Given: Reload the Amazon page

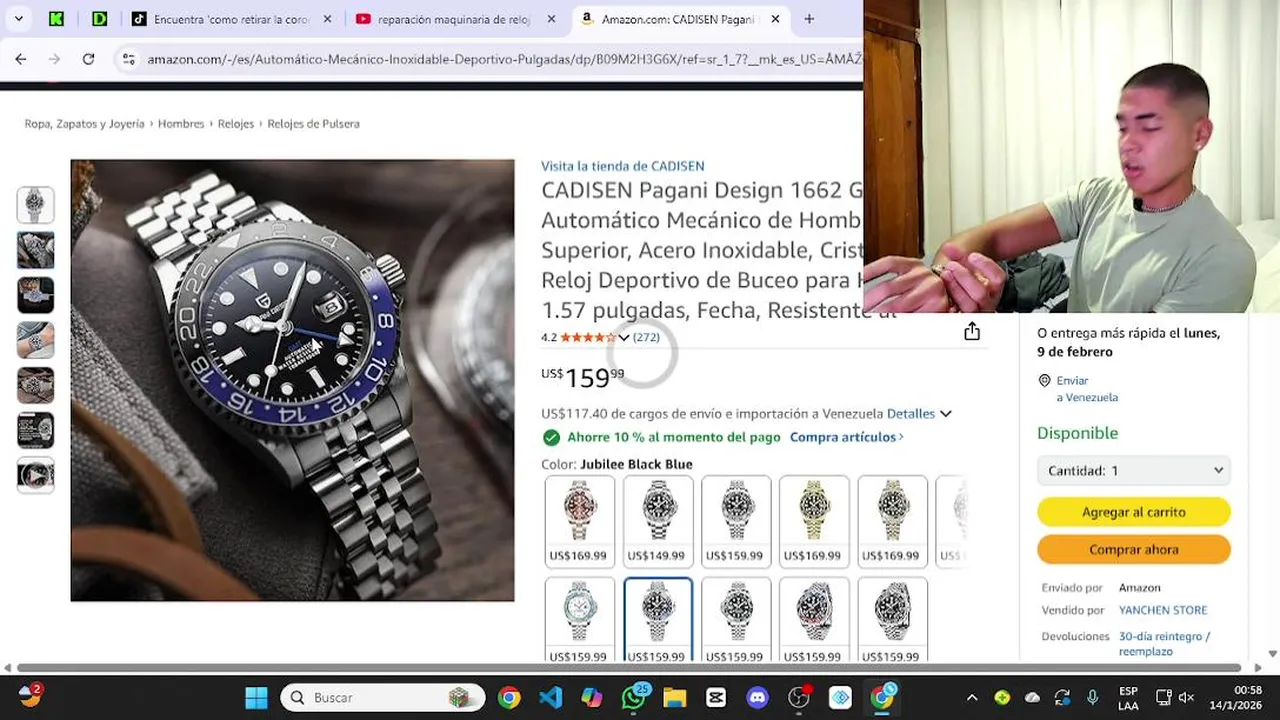Looking at the screenshot, I should (88, 59).
